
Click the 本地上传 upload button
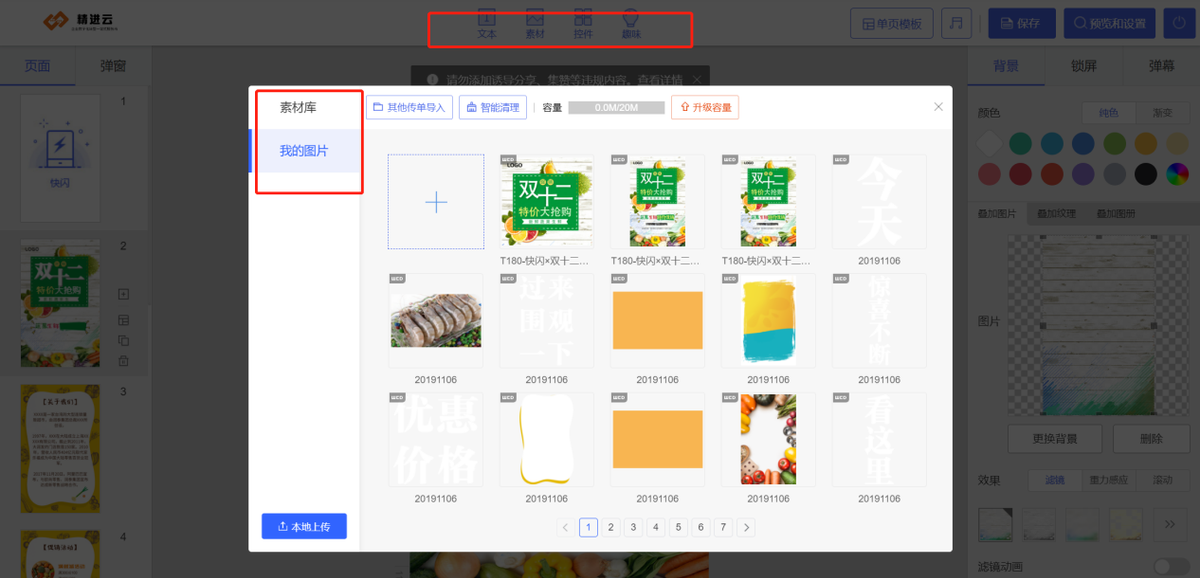[x=304, y=526]
